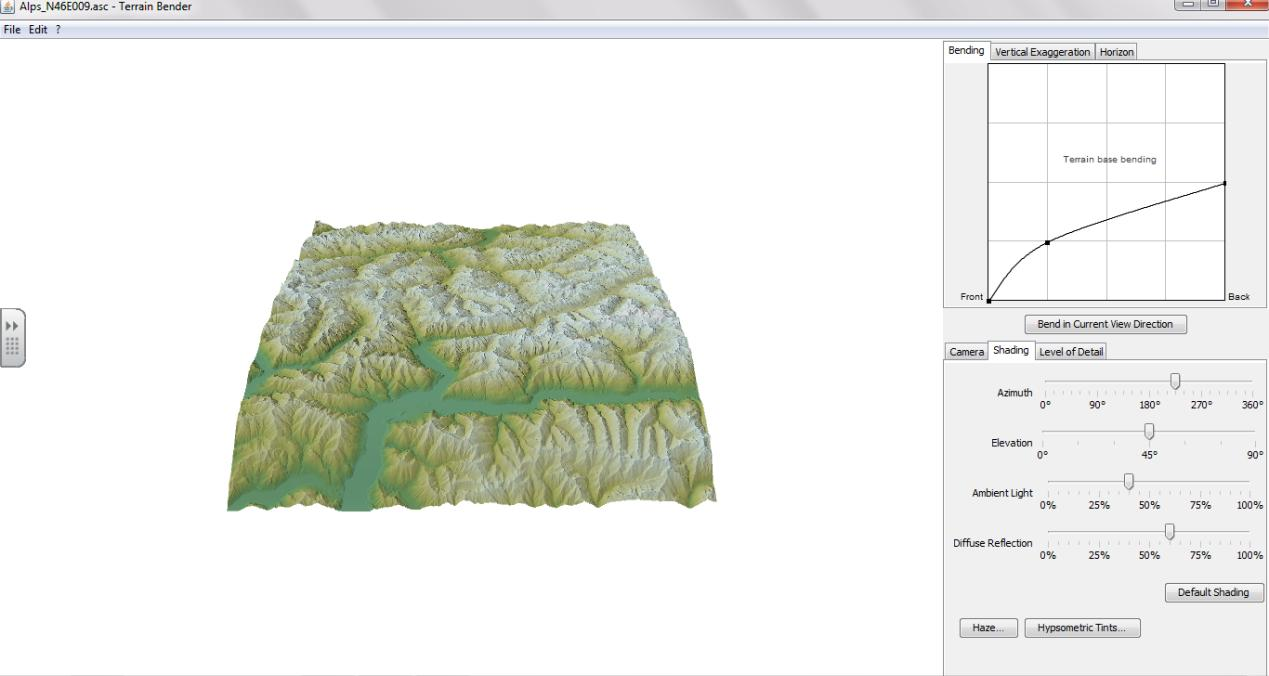Click the 'Ambient Light' label
The height and width of the screenshot is (676, 1269).
[1002, 493]
